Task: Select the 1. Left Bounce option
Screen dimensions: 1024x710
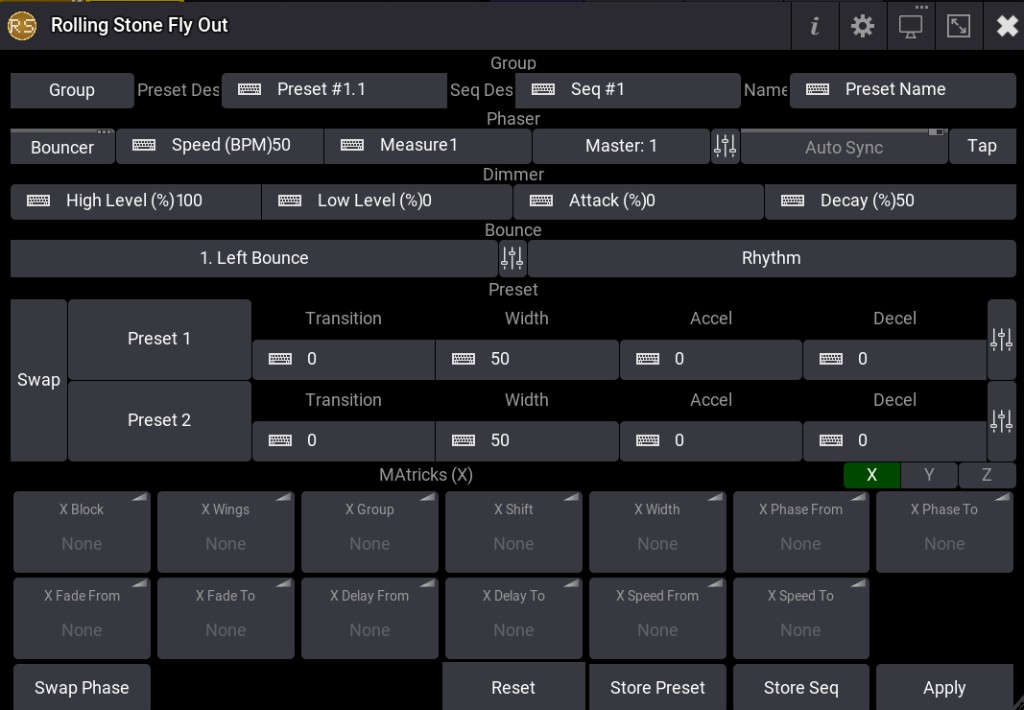Action: click(254, 258)
